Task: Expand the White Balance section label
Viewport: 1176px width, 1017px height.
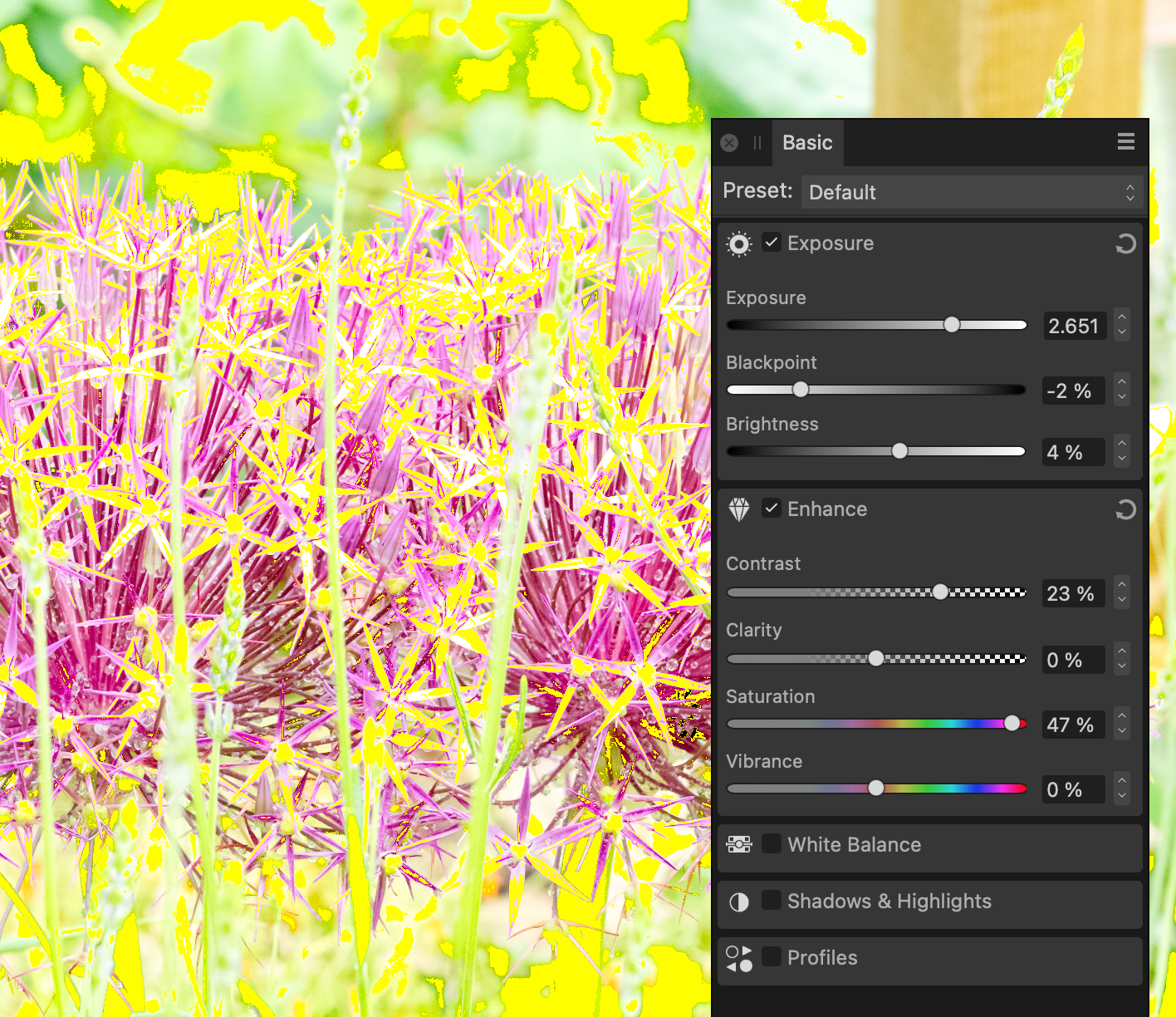Action: [x=854, y=845]
